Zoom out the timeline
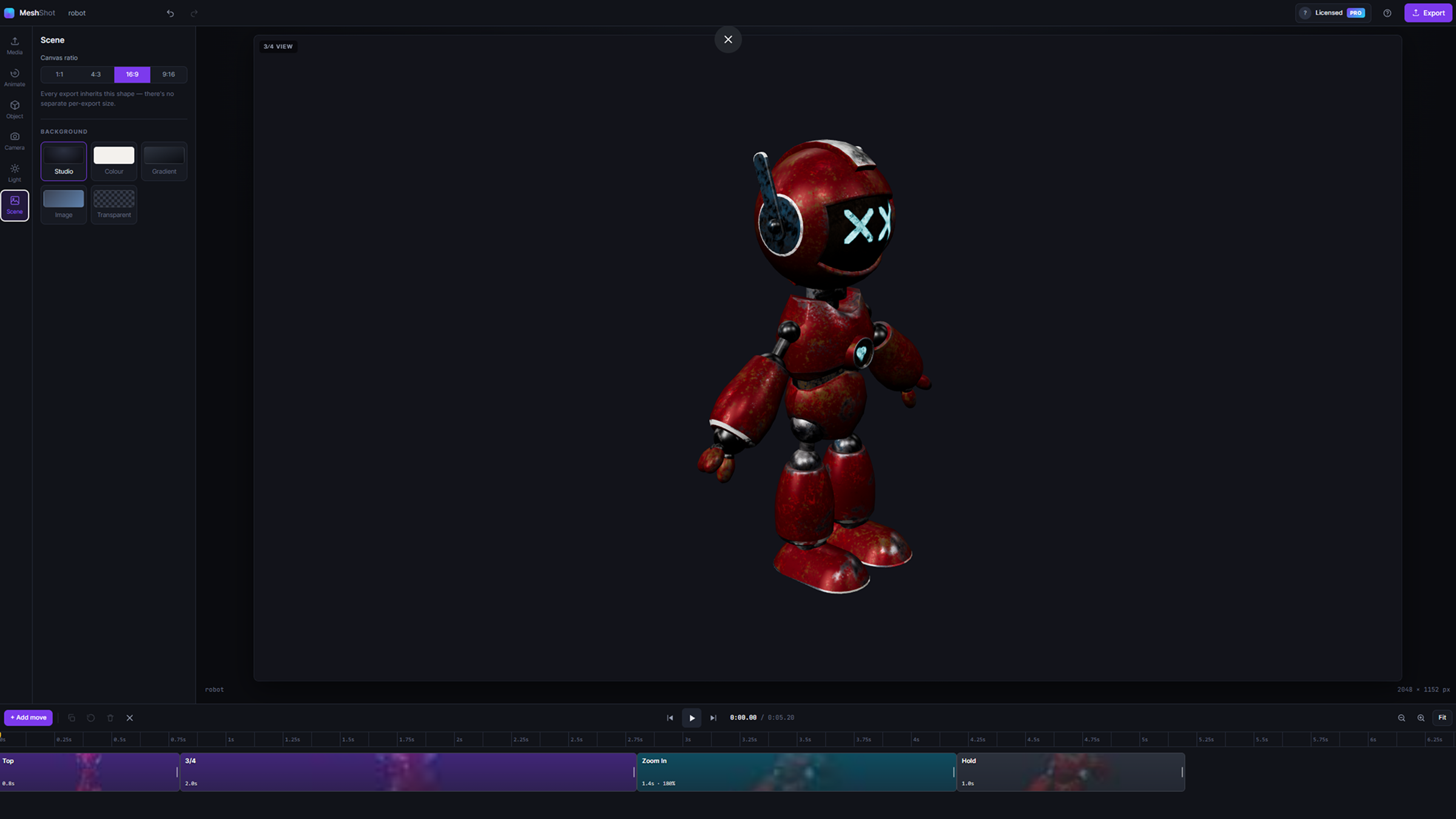1456x819 pixels. [1401, 718]
